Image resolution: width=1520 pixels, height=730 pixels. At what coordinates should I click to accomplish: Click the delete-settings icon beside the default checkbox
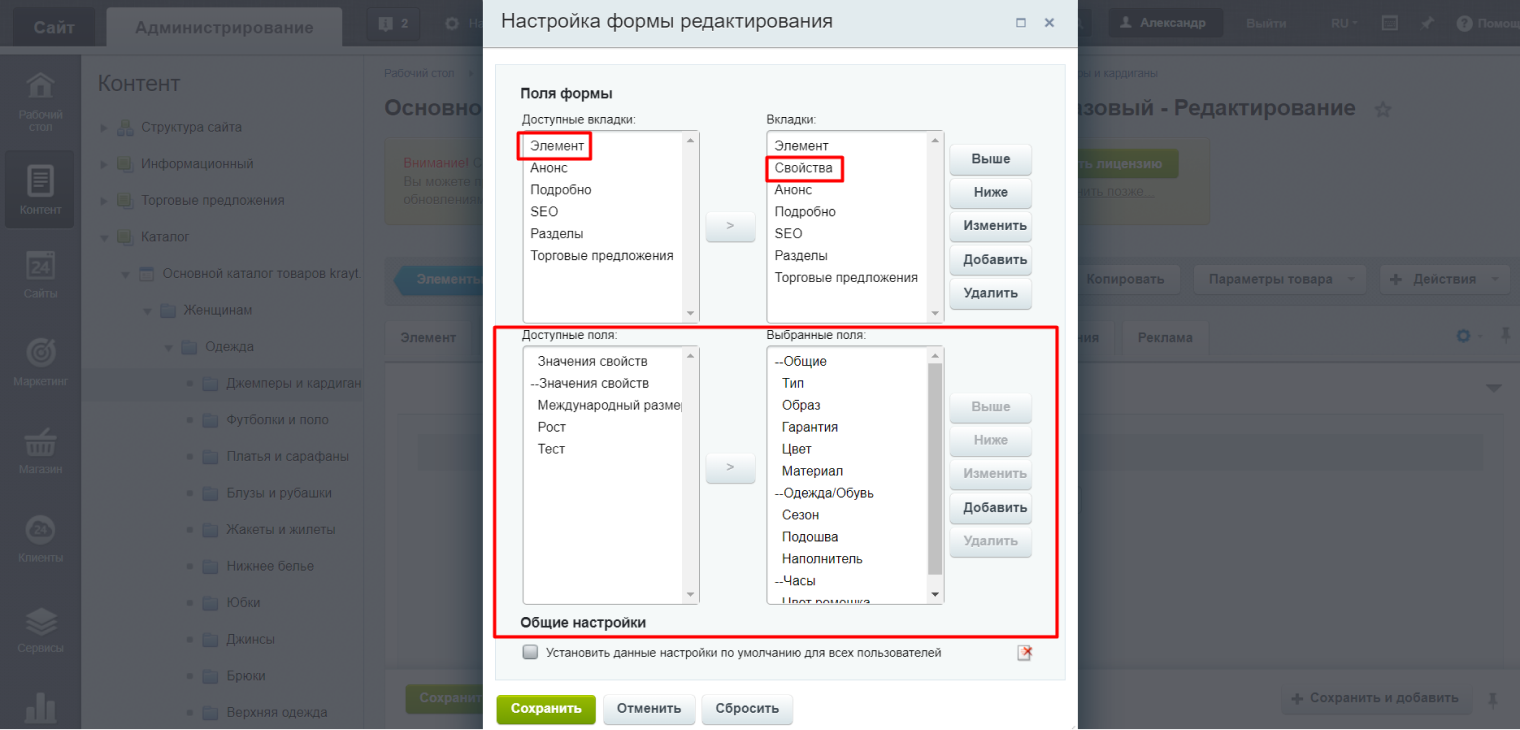pos(1024,653)
